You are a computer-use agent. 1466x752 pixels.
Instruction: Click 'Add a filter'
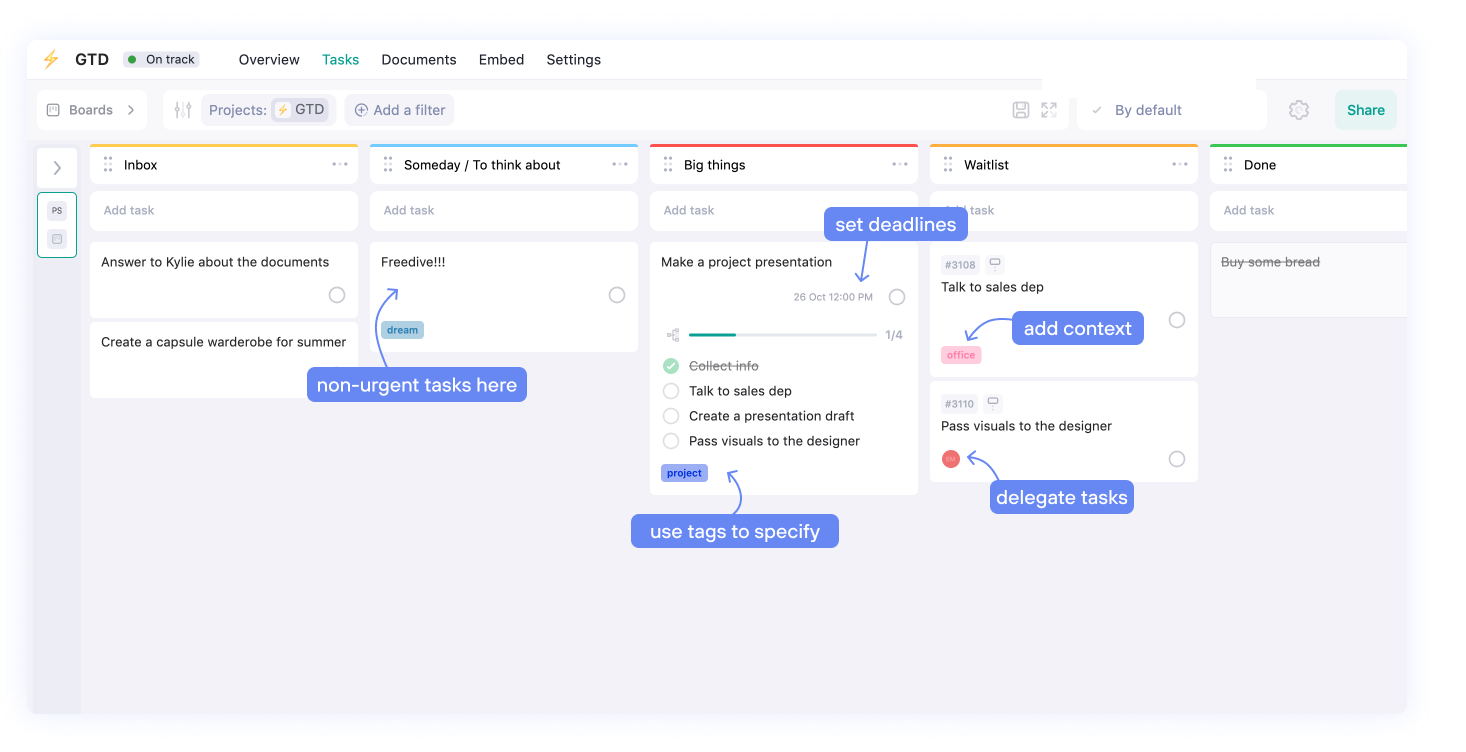click(399, 110)
